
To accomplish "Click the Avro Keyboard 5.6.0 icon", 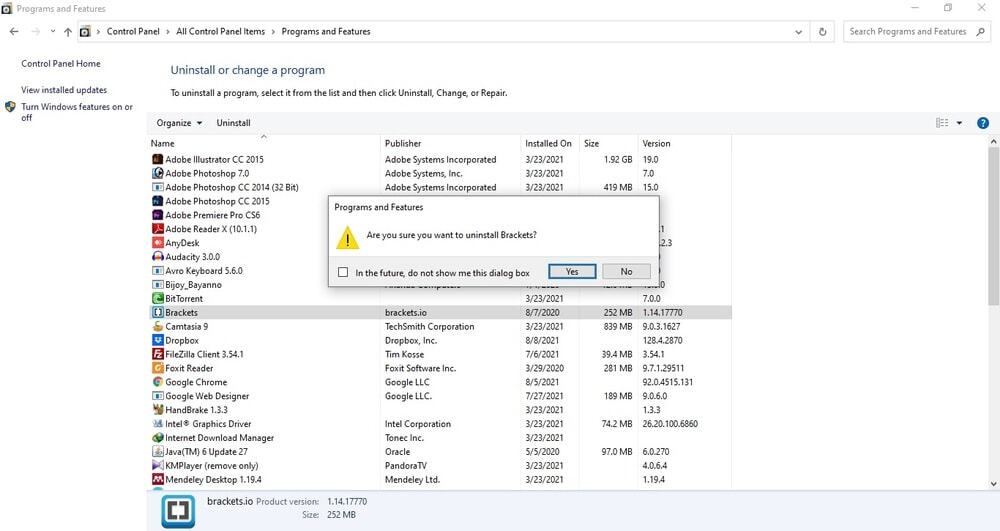I will (x=158, y=271).
